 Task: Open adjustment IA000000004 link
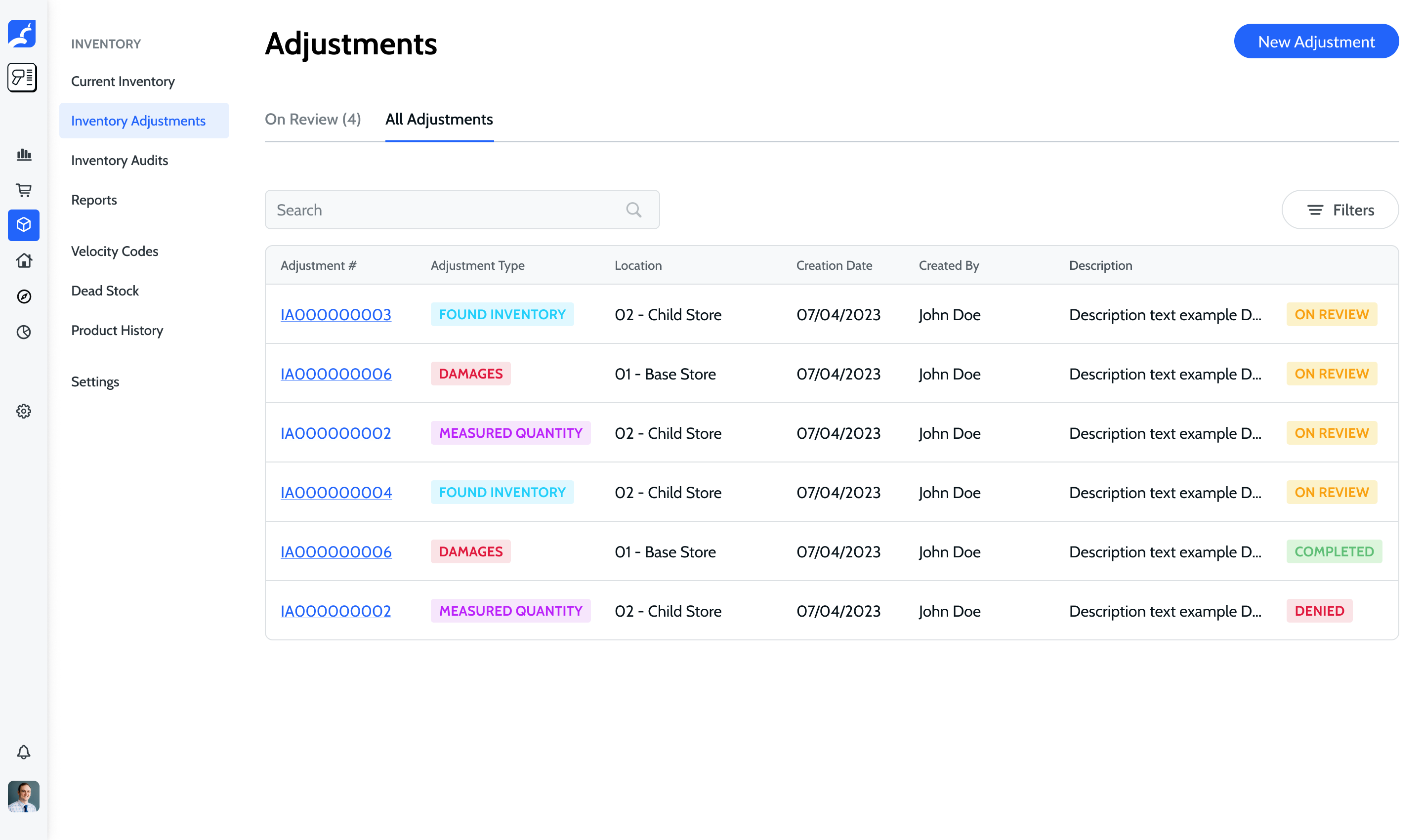tap(335, 493)
